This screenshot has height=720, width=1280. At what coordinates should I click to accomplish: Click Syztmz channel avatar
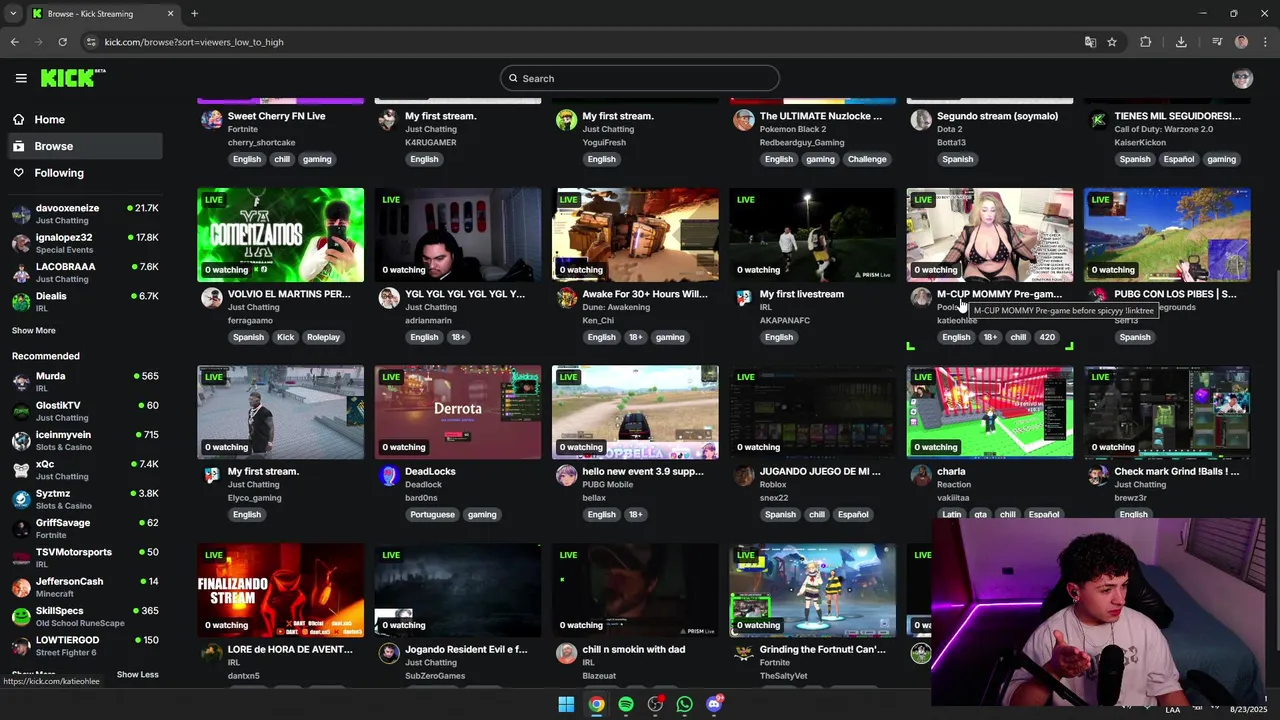(x=21, y=499)
